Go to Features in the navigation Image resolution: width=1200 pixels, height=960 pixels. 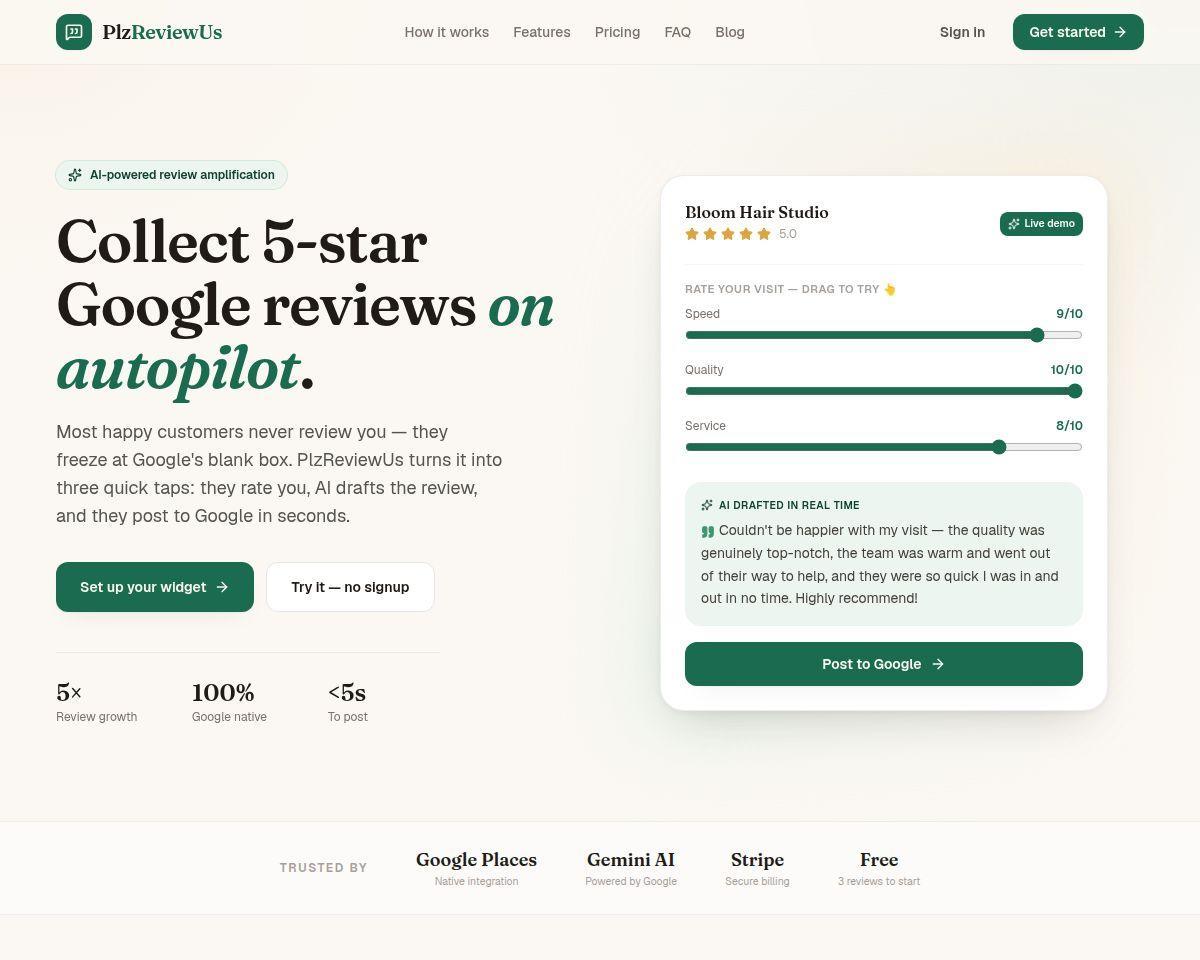[542, 32]
